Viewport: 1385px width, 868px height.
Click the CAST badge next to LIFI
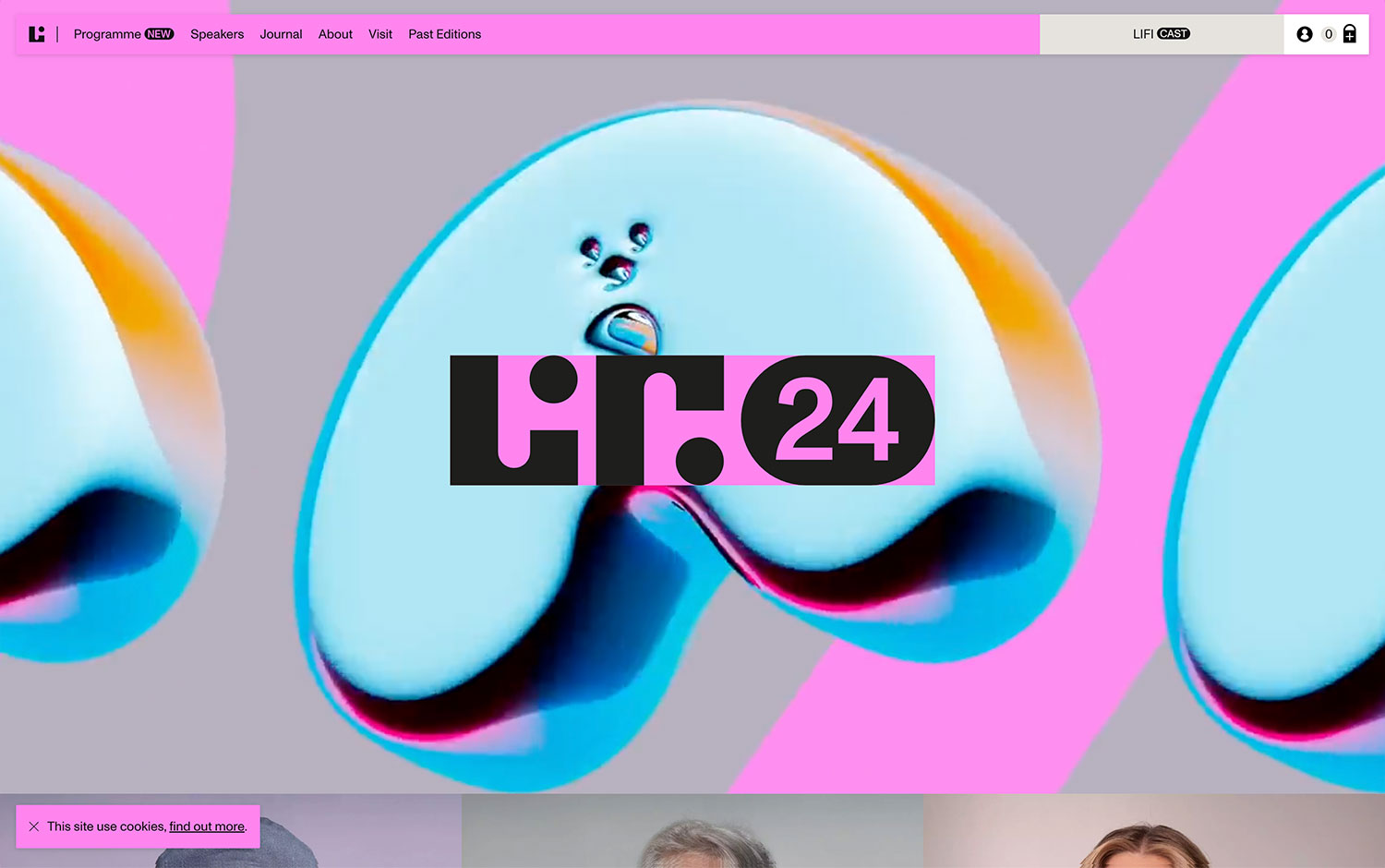coord(1174,34)
